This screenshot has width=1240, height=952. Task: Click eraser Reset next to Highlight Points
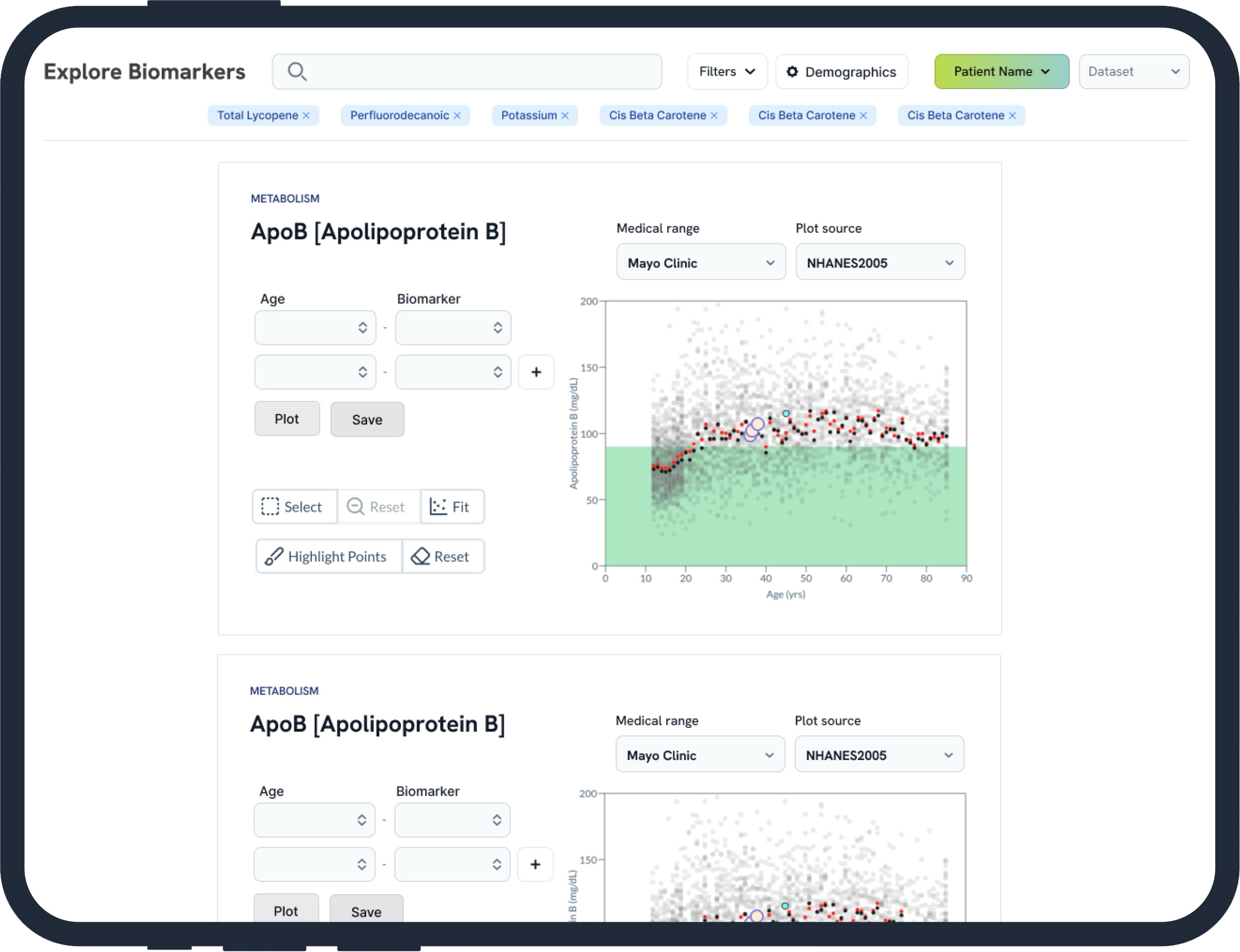pos(443,557)
